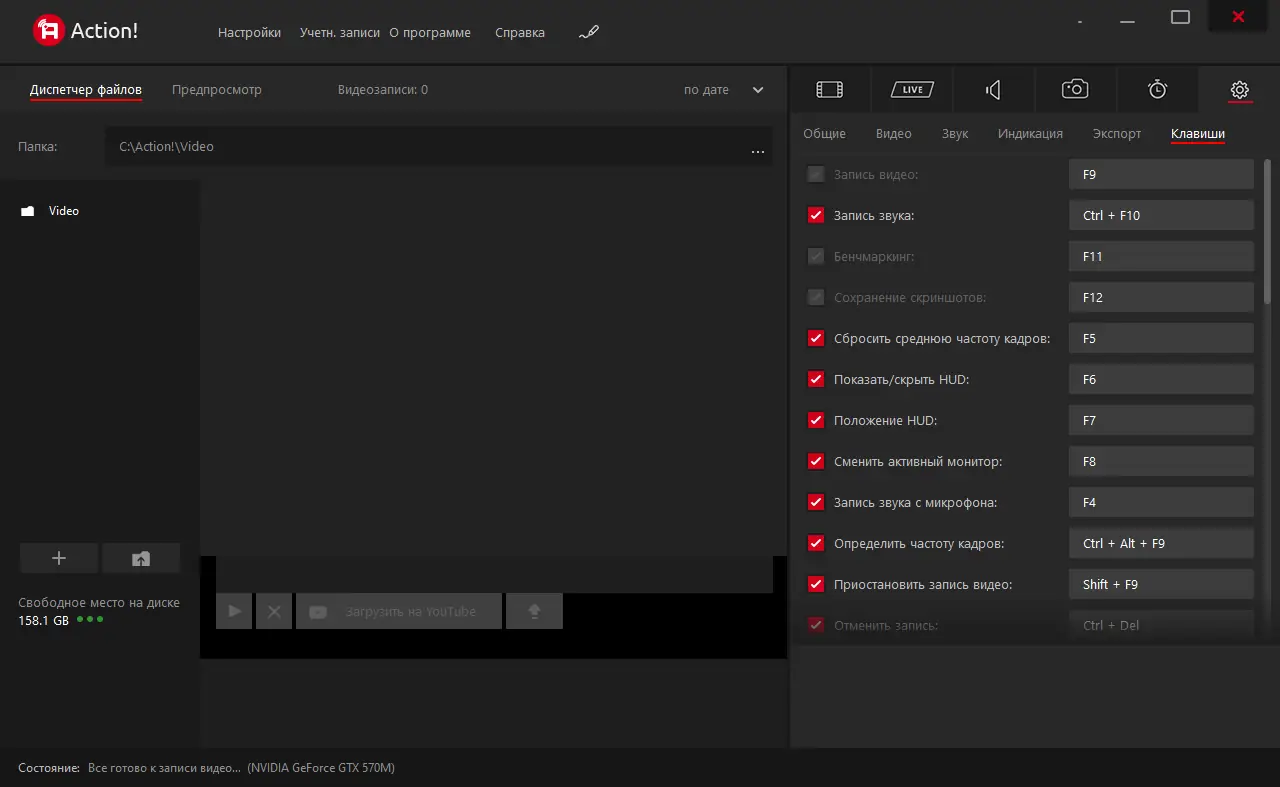1280x787 pixels.
Task: Expand the sort order dropdown arrow
Action: 758,90
